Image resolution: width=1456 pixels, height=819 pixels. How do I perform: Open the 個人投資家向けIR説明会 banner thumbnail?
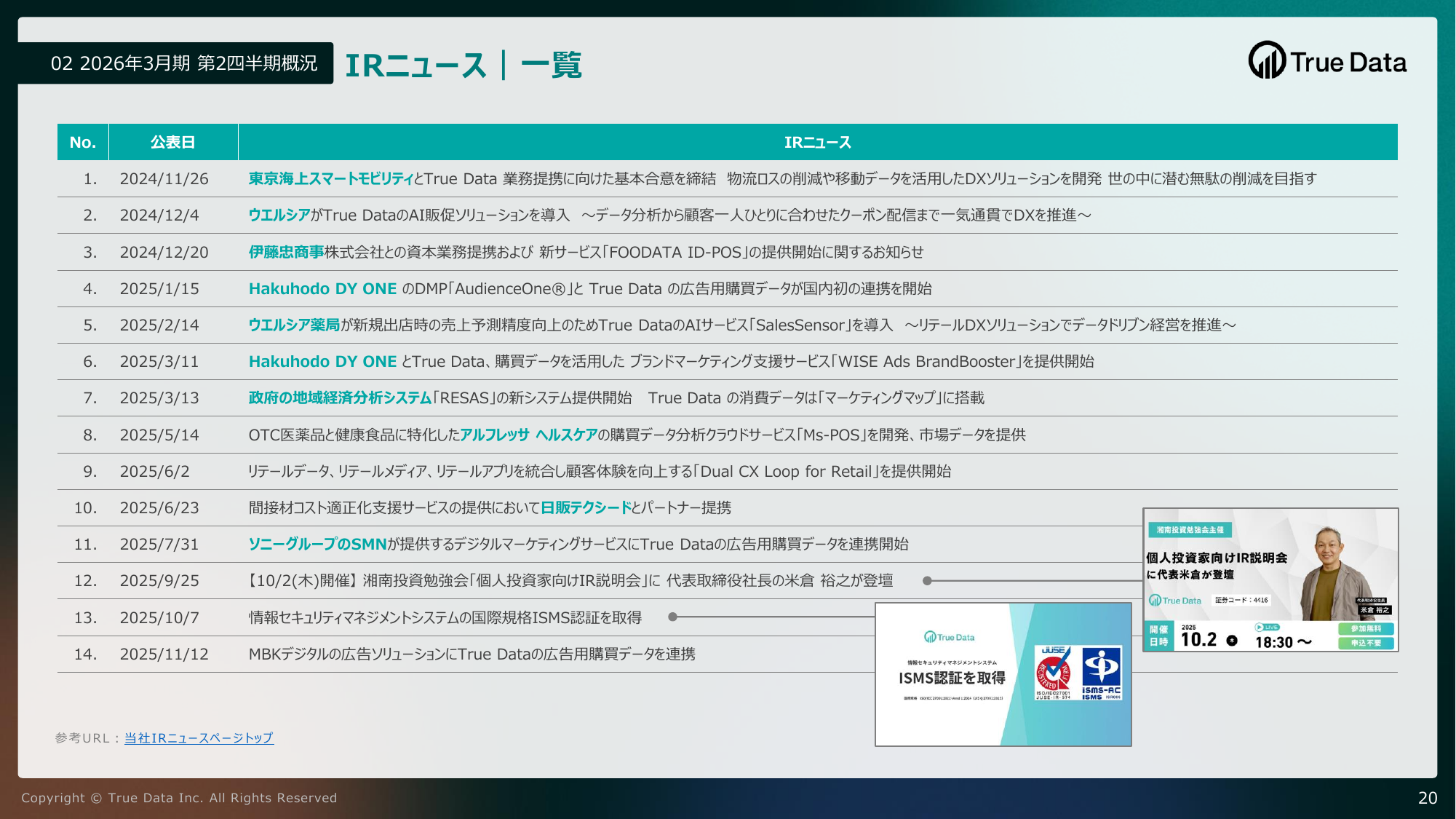point(1217,558)
